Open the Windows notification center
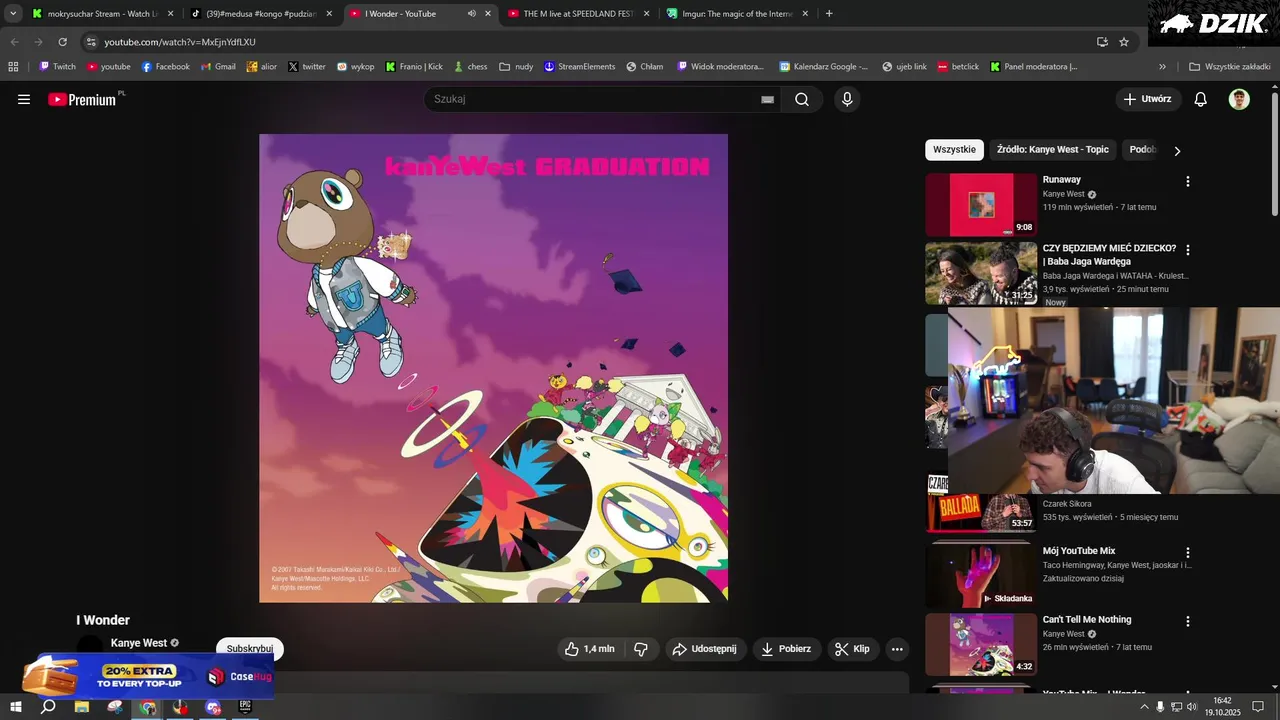Image resolution: width=1280 pixels, height=720 pixels. coord(1259,707)
